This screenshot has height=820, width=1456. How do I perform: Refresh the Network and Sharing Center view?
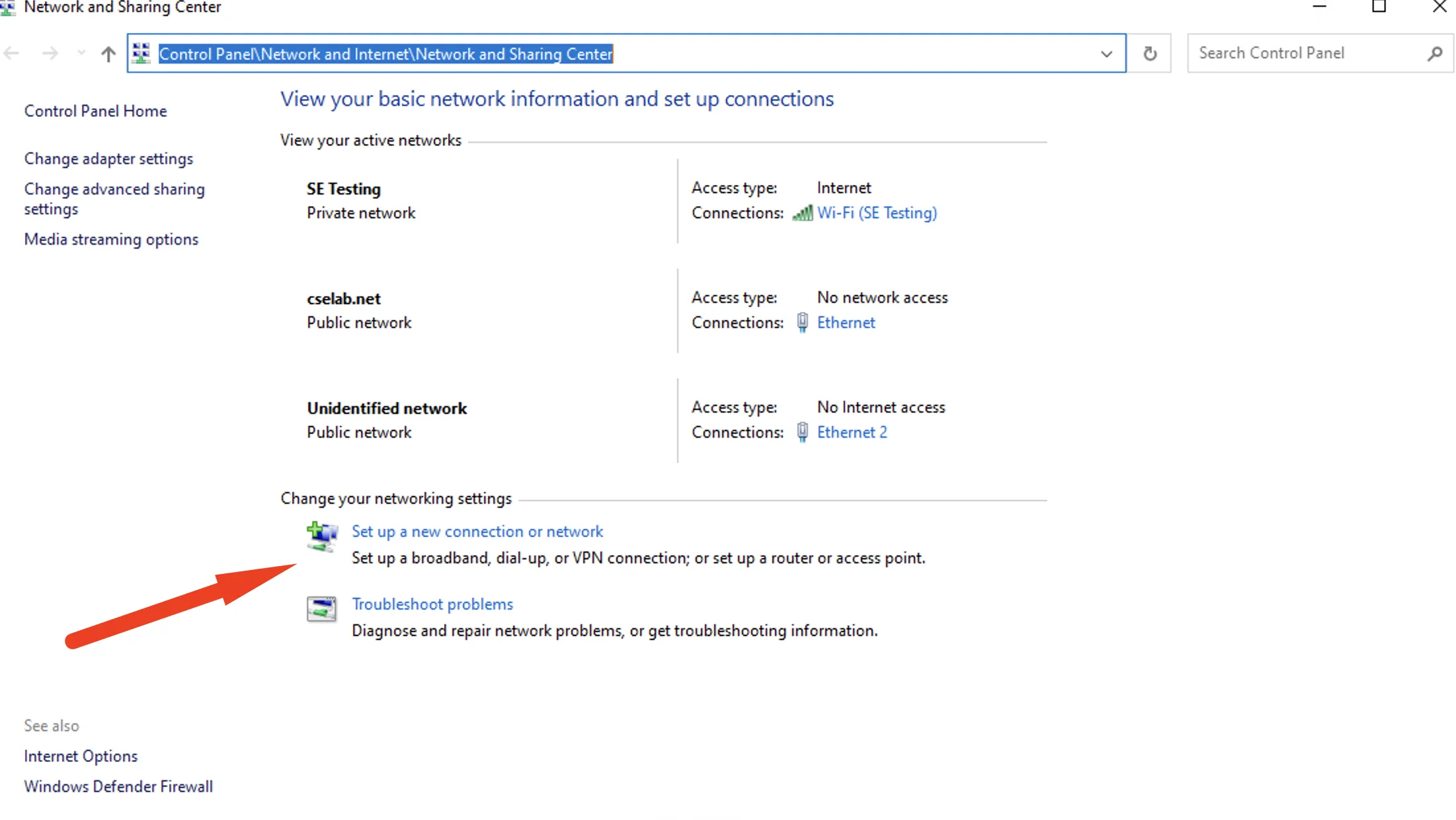point(1150,54)
